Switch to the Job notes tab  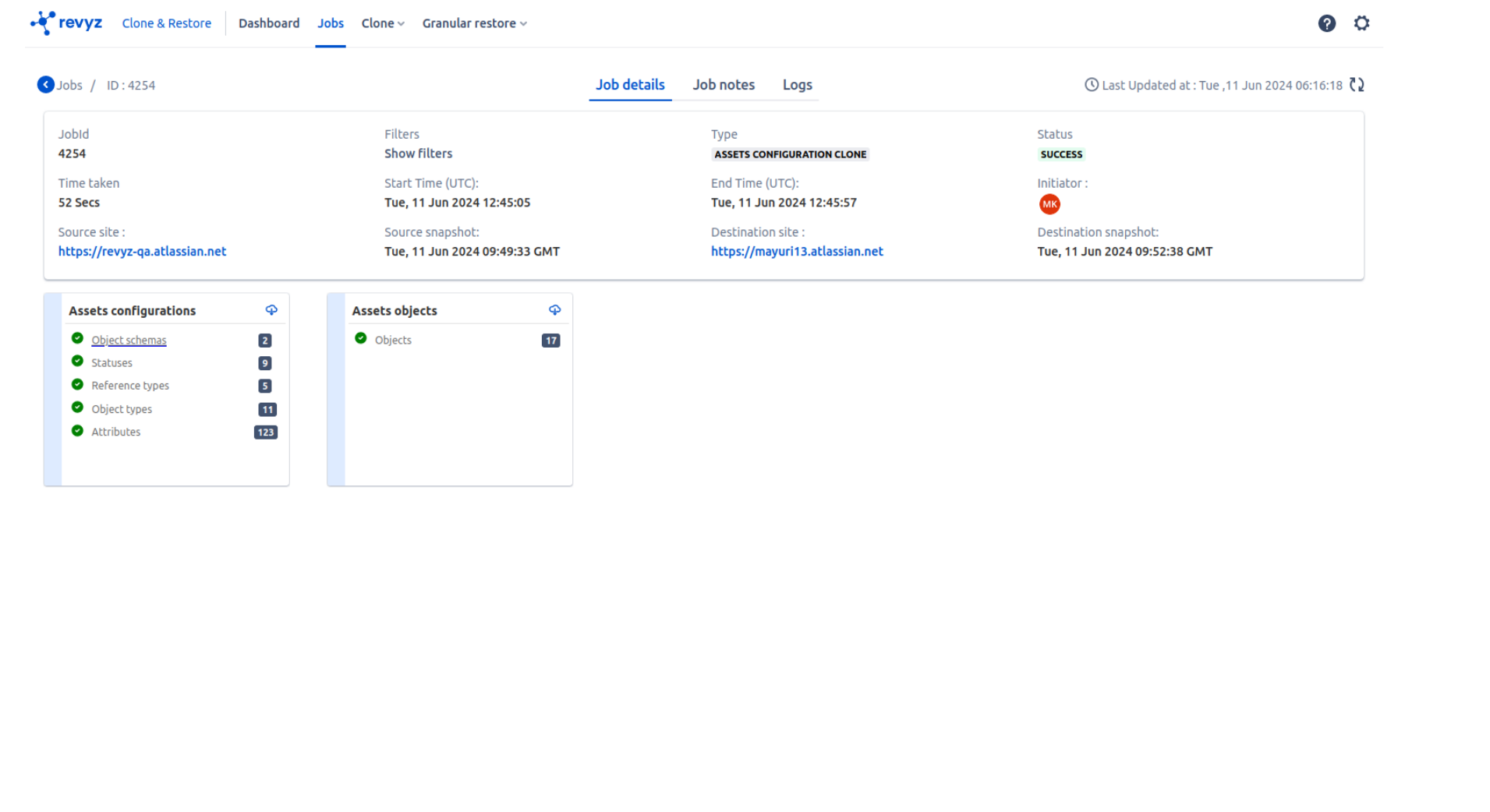tap(724, 85)
